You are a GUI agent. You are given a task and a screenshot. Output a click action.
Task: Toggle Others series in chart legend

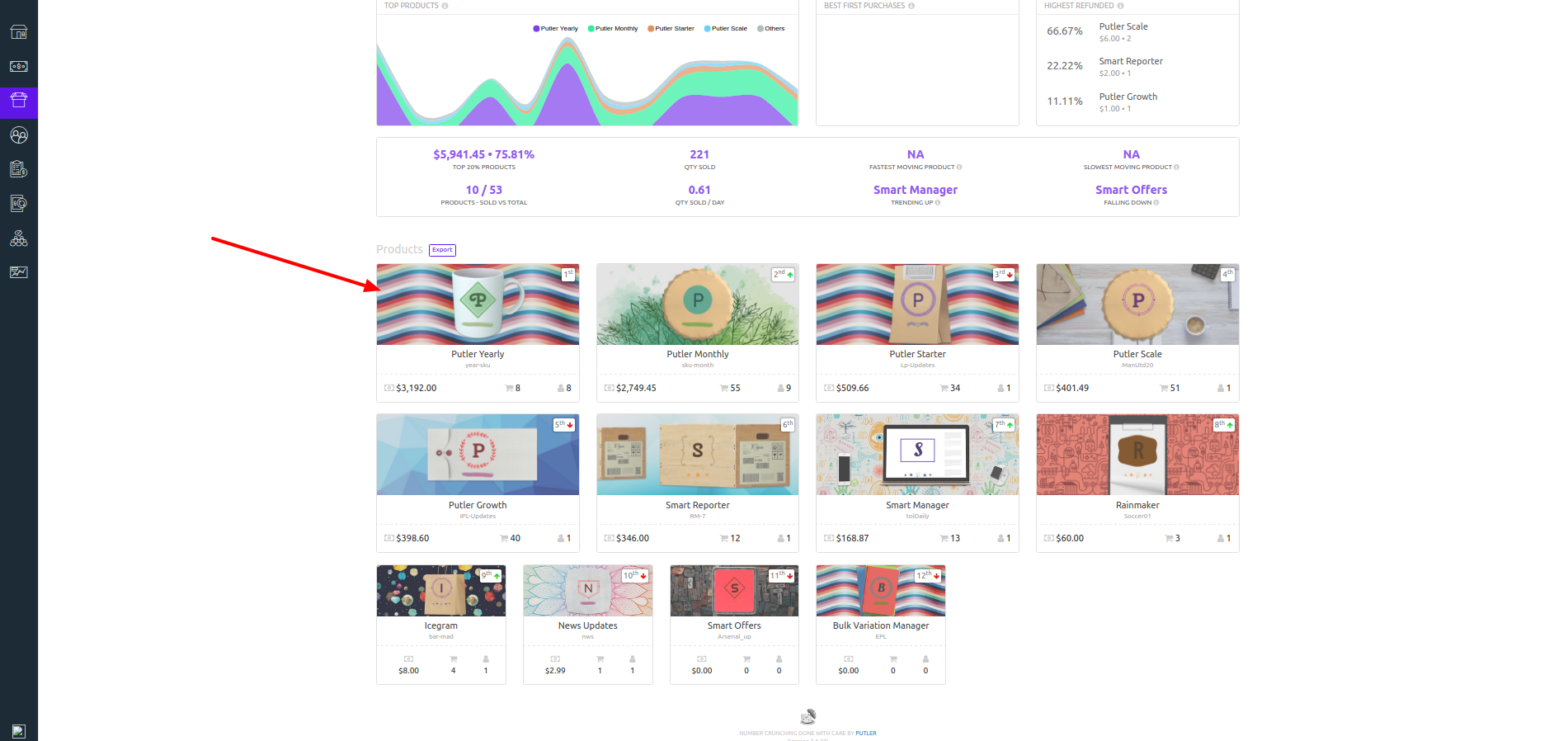771,29
